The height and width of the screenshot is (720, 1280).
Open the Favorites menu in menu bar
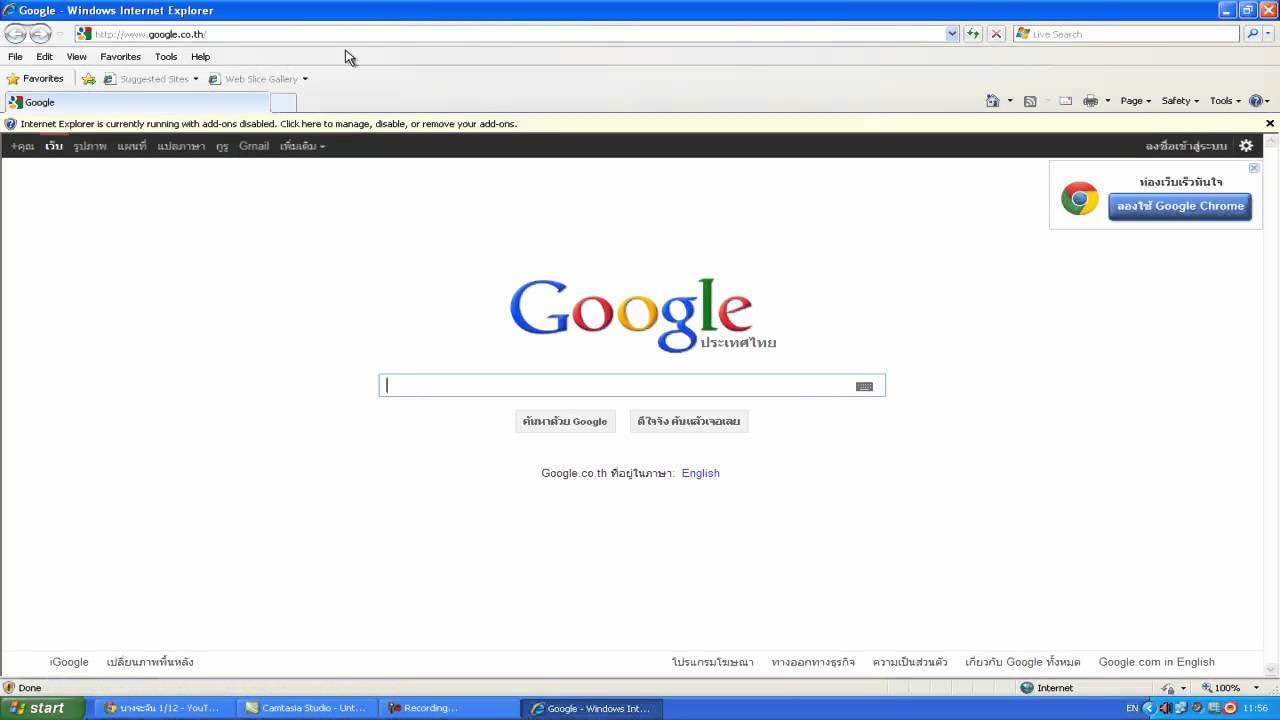[120, 57]
